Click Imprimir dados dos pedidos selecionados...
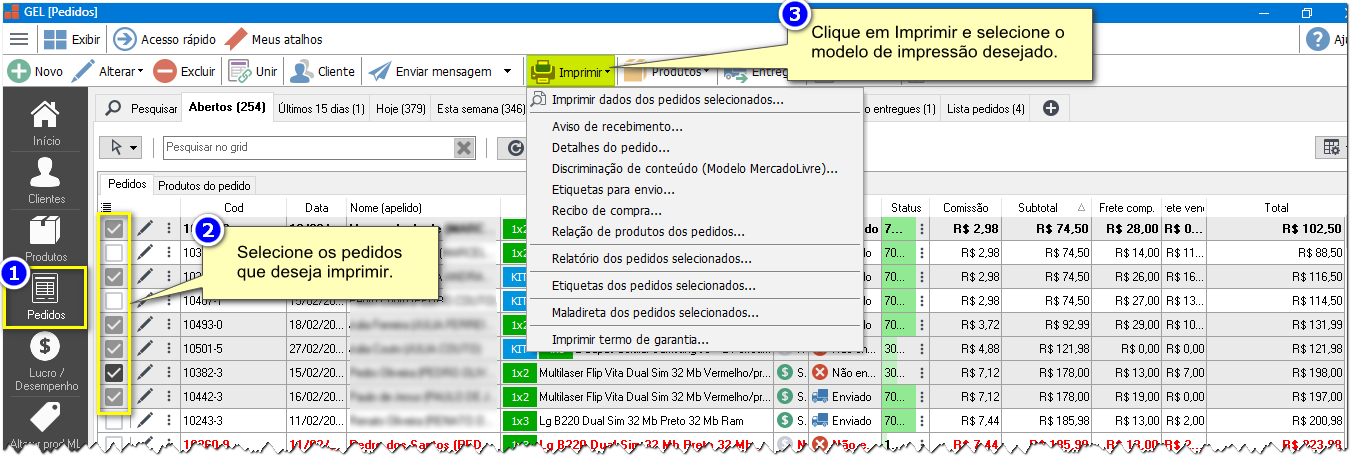Screen dimensions: 1351x463 (x=667, y=100)
